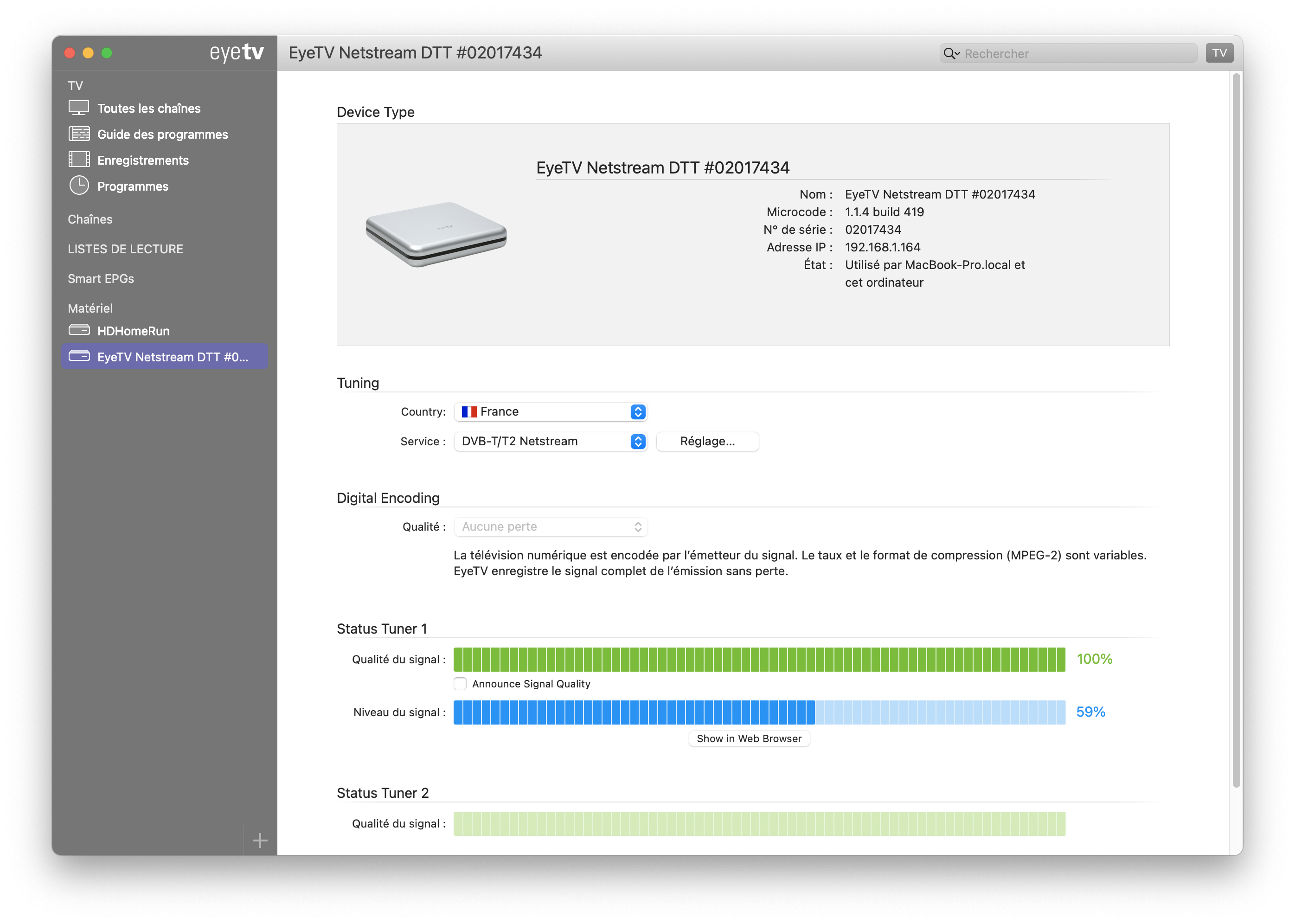Click the serial number 02017434 value
The height and width of the screenshot is (924, 1295).
point(873,229)
